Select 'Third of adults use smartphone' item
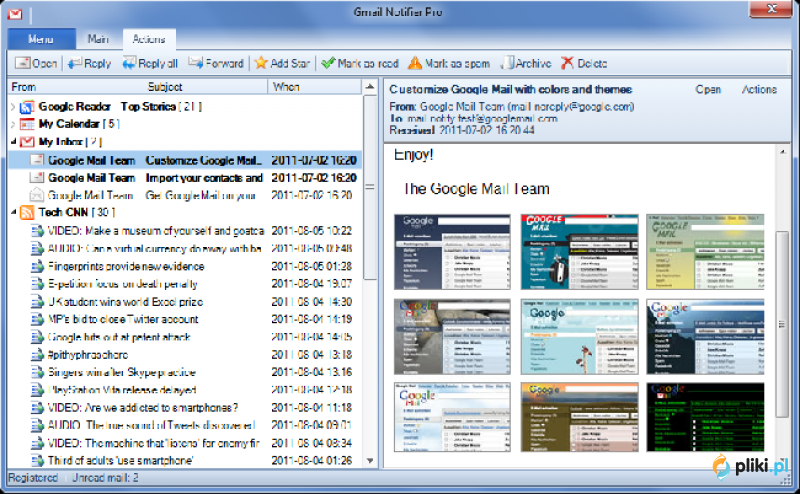800x494 pixels. [x=185, y=460]
